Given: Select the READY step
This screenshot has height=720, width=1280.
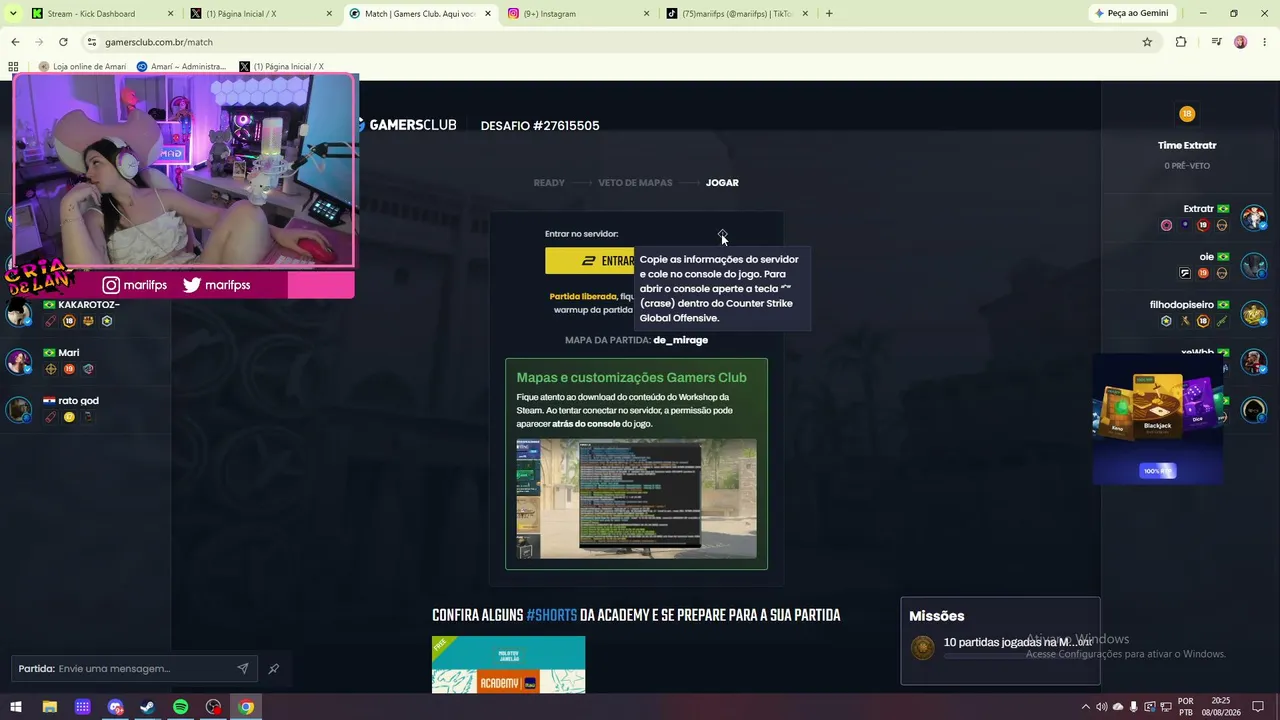Looking at the screenshot, I should (549, 183).
